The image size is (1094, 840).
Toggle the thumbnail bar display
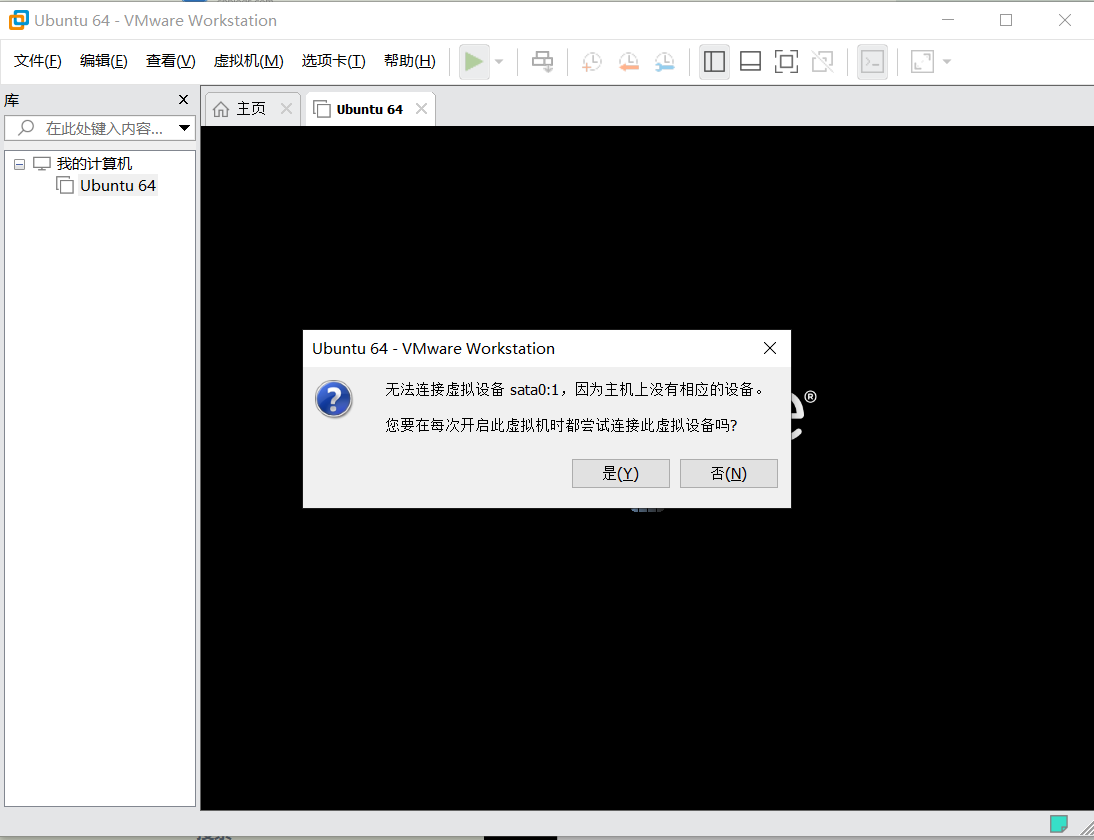(750, 61)
